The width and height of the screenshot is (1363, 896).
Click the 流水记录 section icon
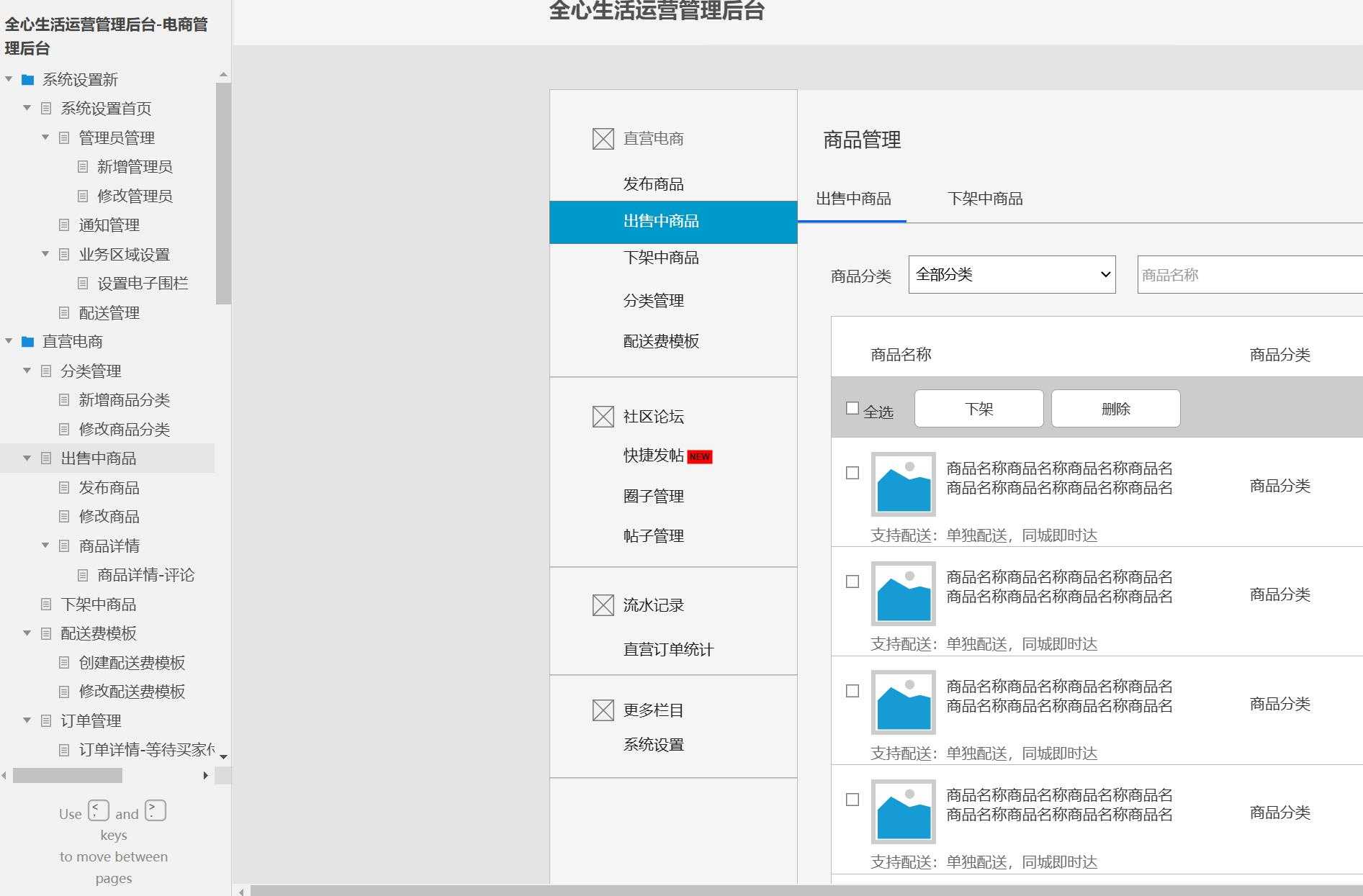[602, 605]
